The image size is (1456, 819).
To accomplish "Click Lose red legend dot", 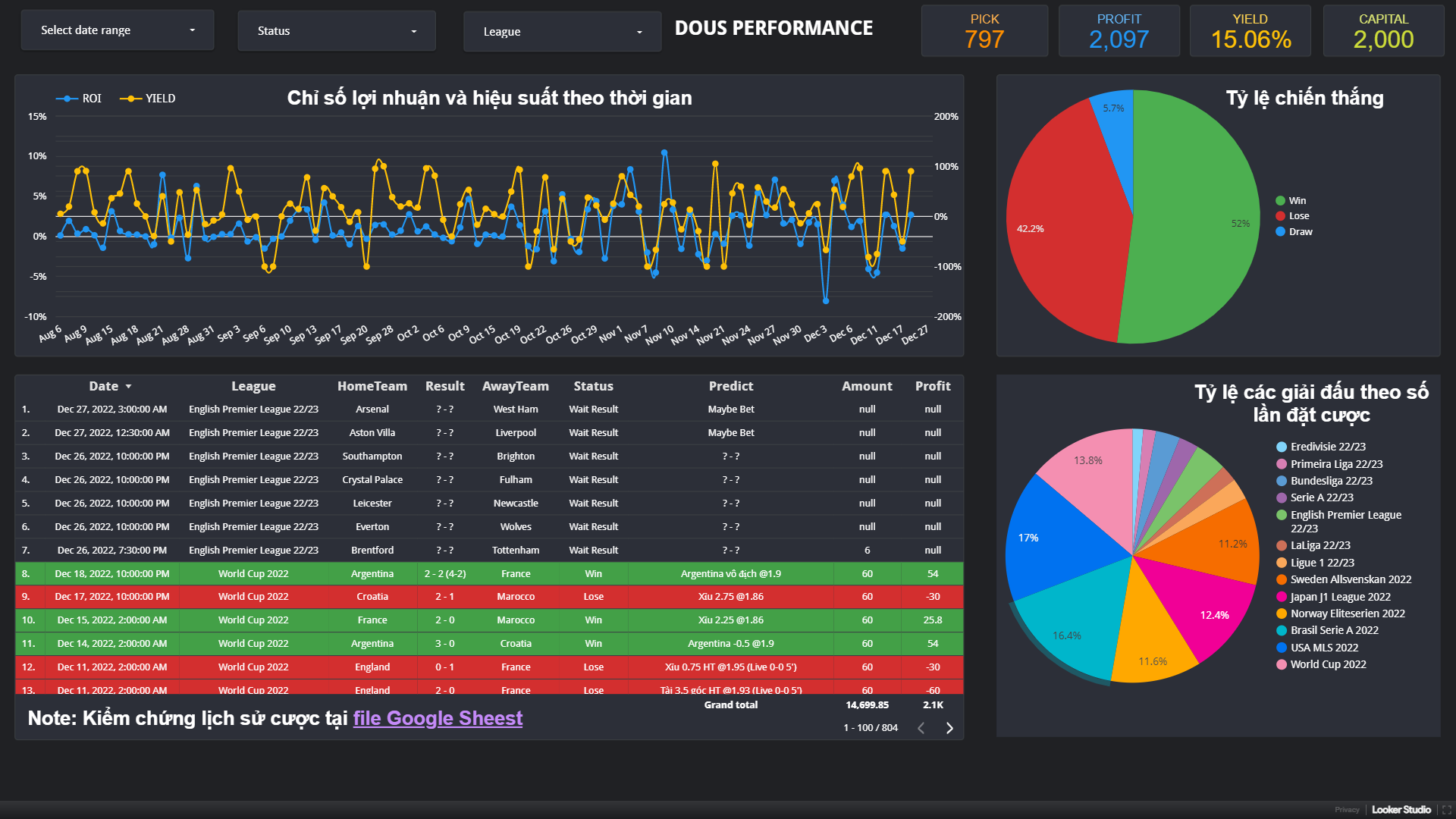I will 1280,216.
